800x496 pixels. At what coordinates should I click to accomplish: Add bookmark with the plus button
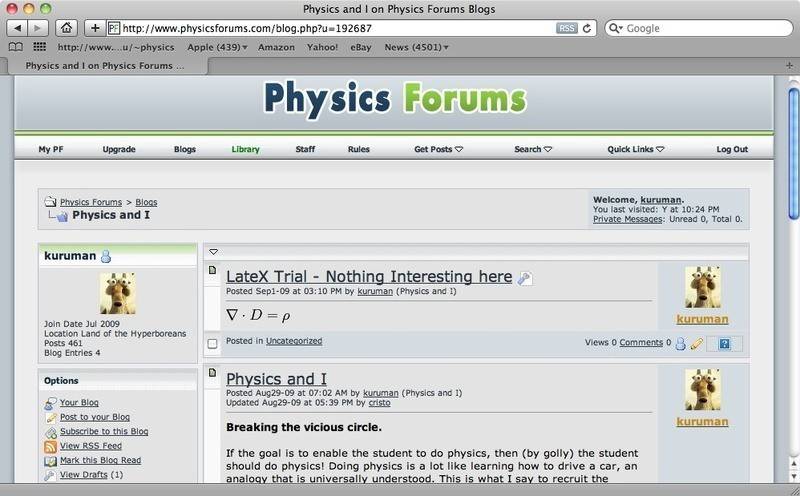(x=95, y=28)
